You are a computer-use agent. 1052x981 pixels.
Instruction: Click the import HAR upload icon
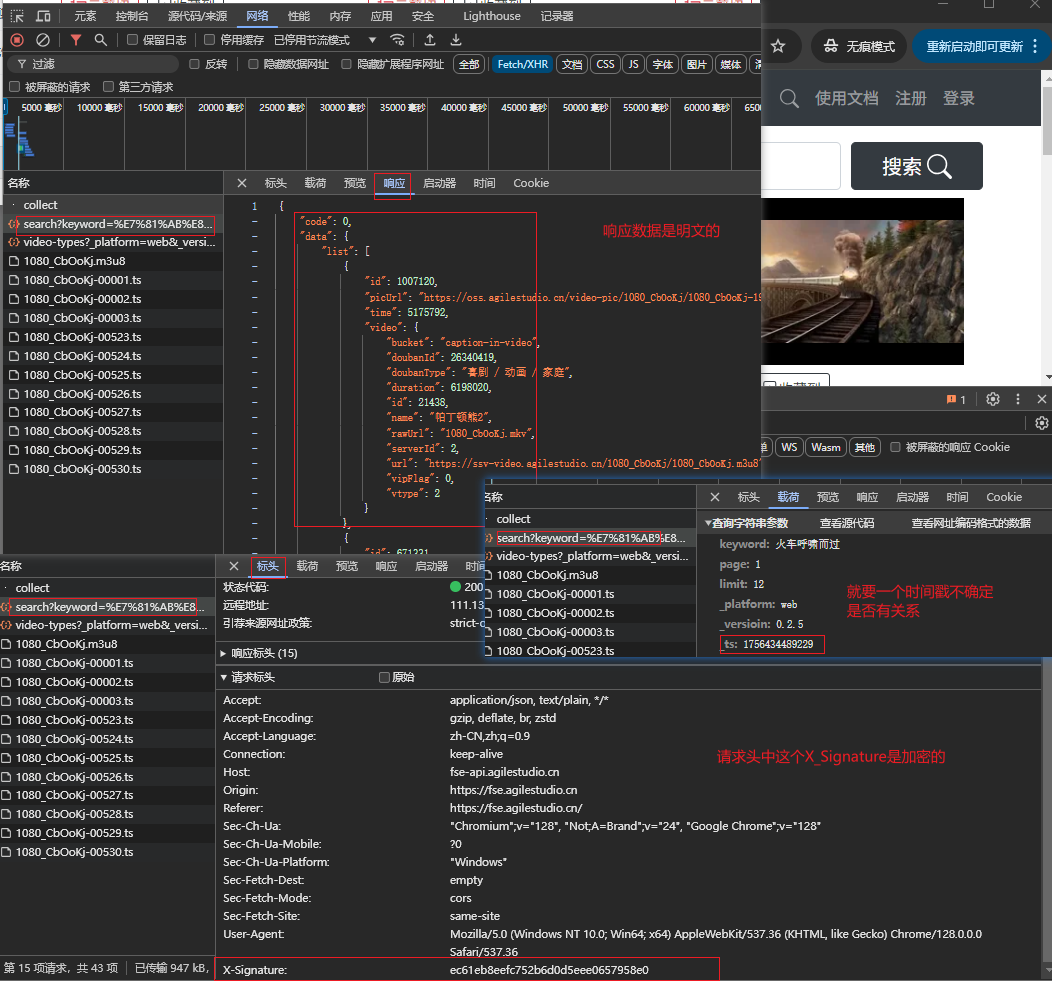pos(430,40)
